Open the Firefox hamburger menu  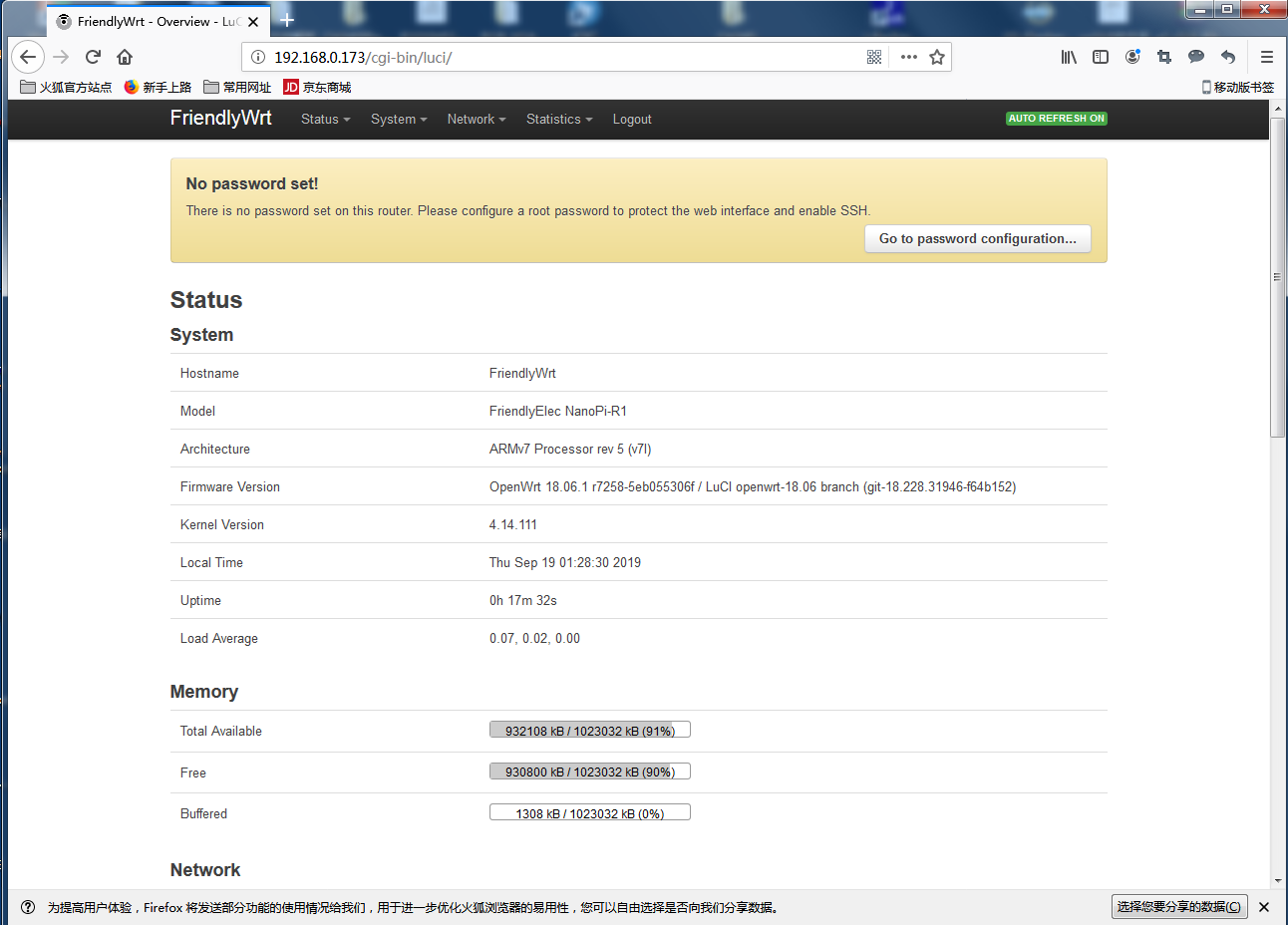pos(1267,57)
